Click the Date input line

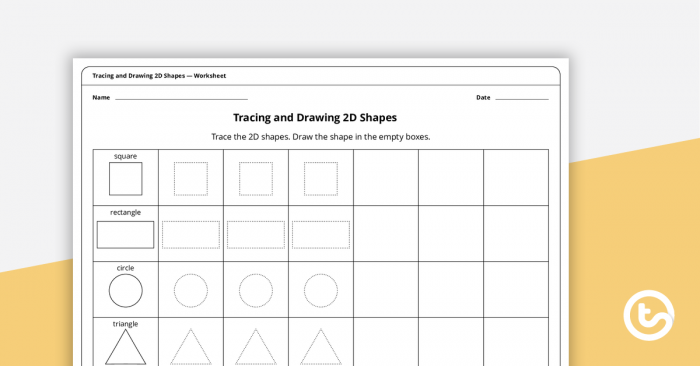pyautogui.click(x=522, y=99)
